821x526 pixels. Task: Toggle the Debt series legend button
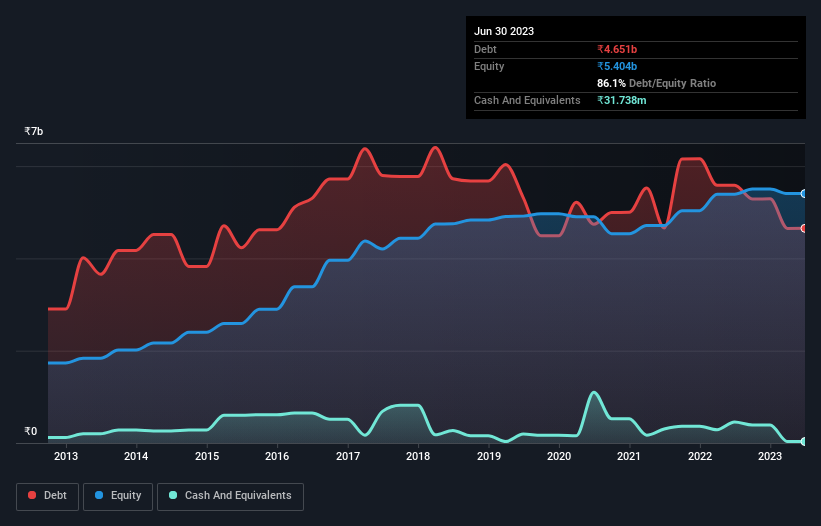coord(48,496)
